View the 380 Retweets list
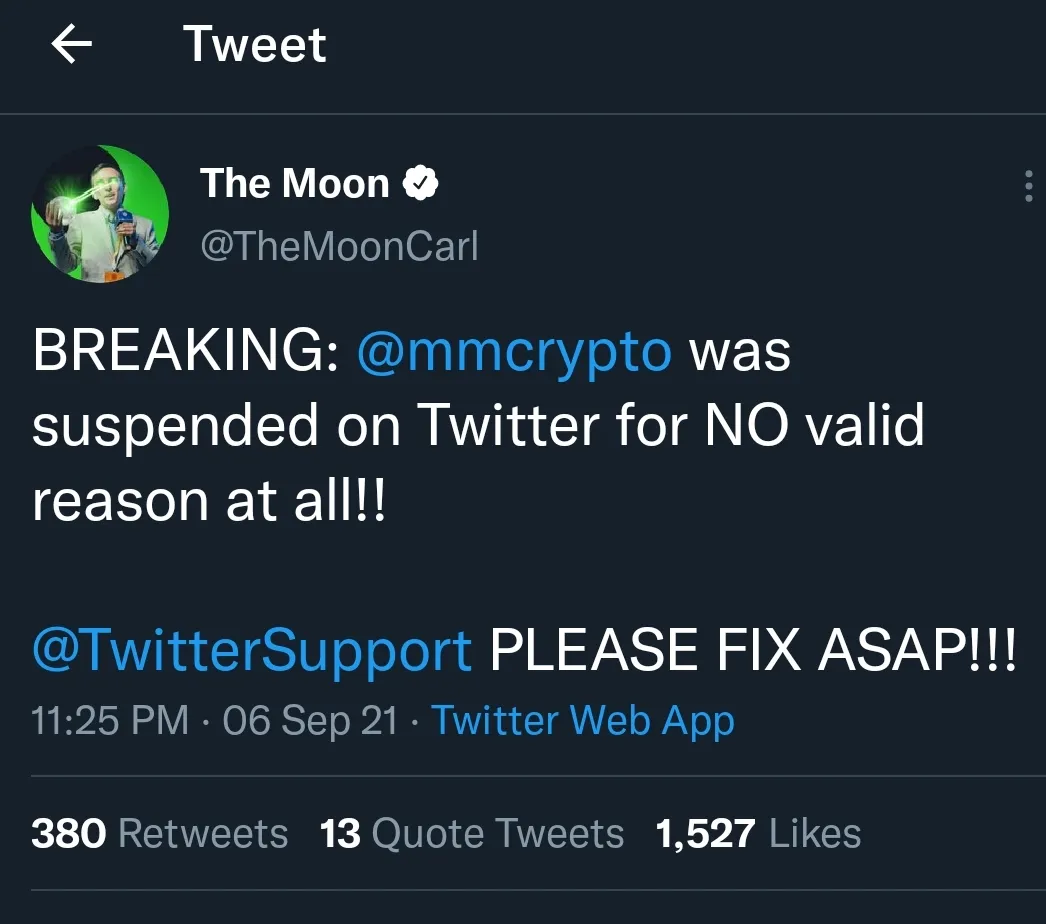Image resolution: width=1046 pixels, height=924 pixels. click(159, 833)
